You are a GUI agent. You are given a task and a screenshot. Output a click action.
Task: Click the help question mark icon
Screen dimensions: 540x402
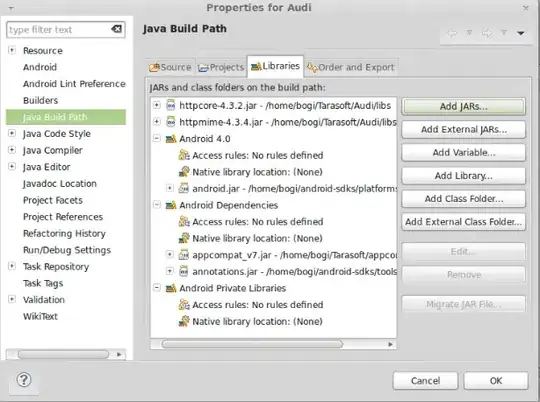click(24, 380)
